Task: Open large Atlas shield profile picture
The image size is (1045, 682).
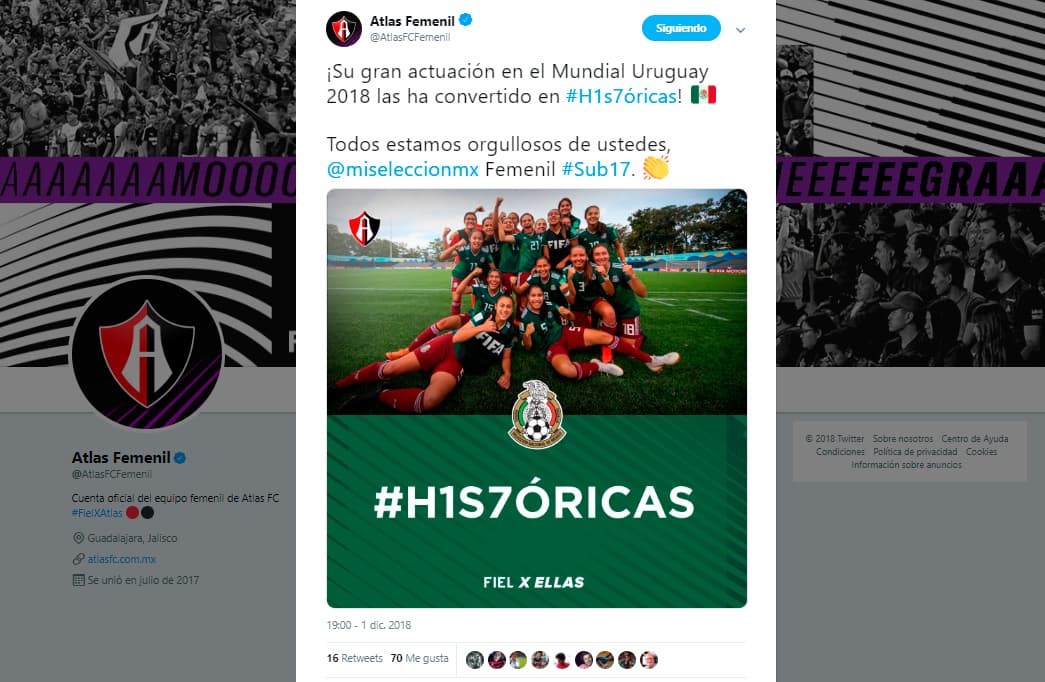Action: coord(147,352)
